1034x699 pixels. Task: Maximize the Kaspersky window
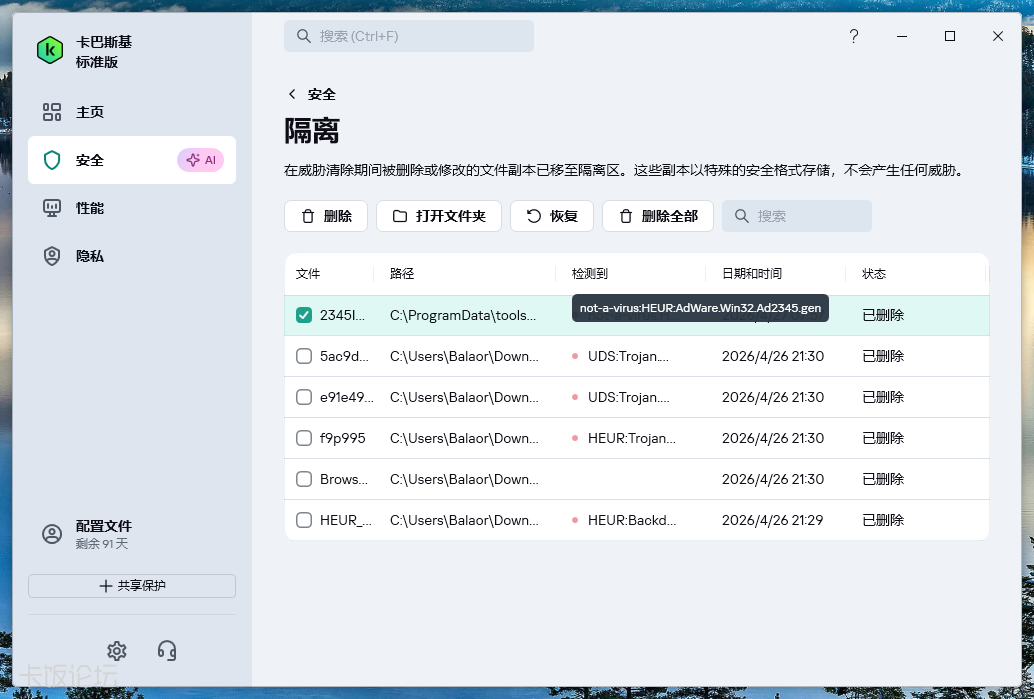(x=950, y=36)
